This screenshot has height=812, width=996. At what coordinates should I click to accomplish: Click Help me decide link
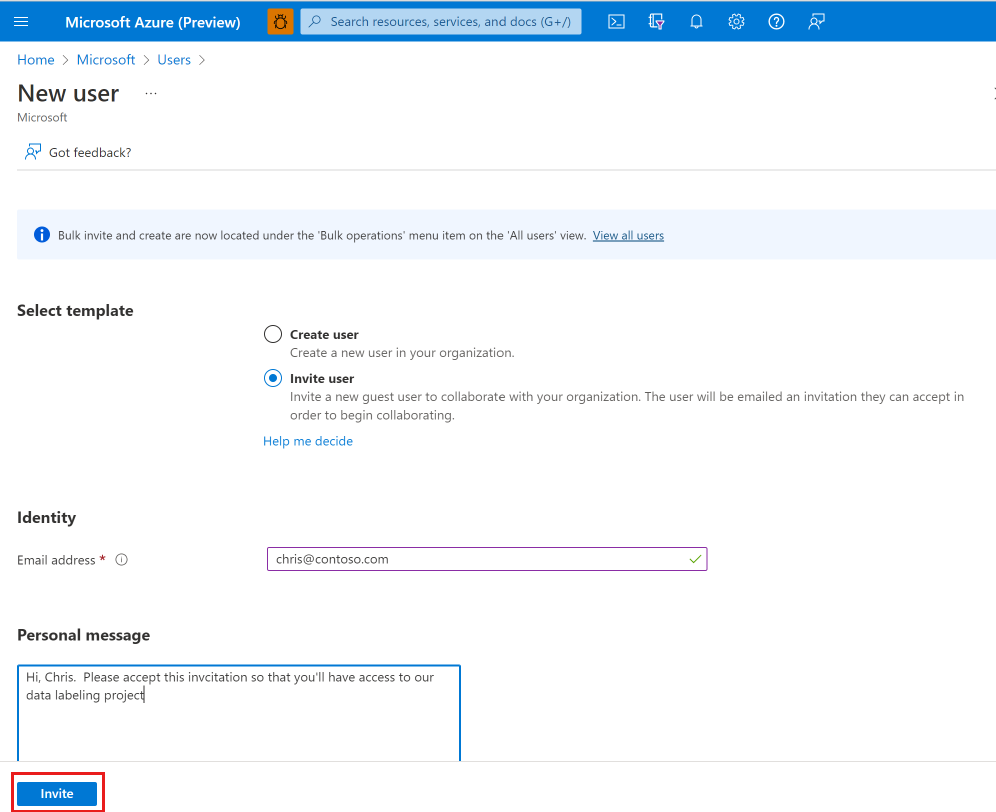(307, 440)
